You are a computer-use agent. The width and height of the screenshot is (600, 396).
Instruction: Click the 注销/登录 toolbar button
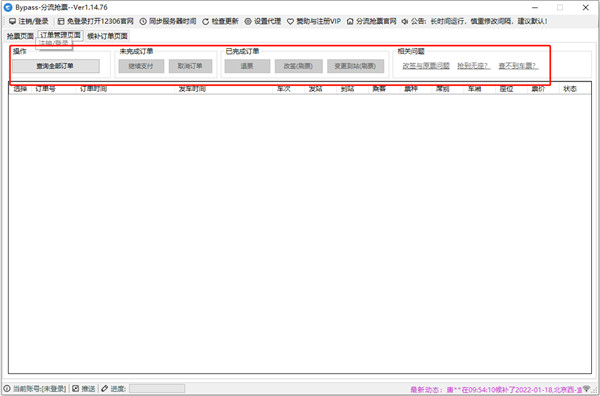[29, 21]
